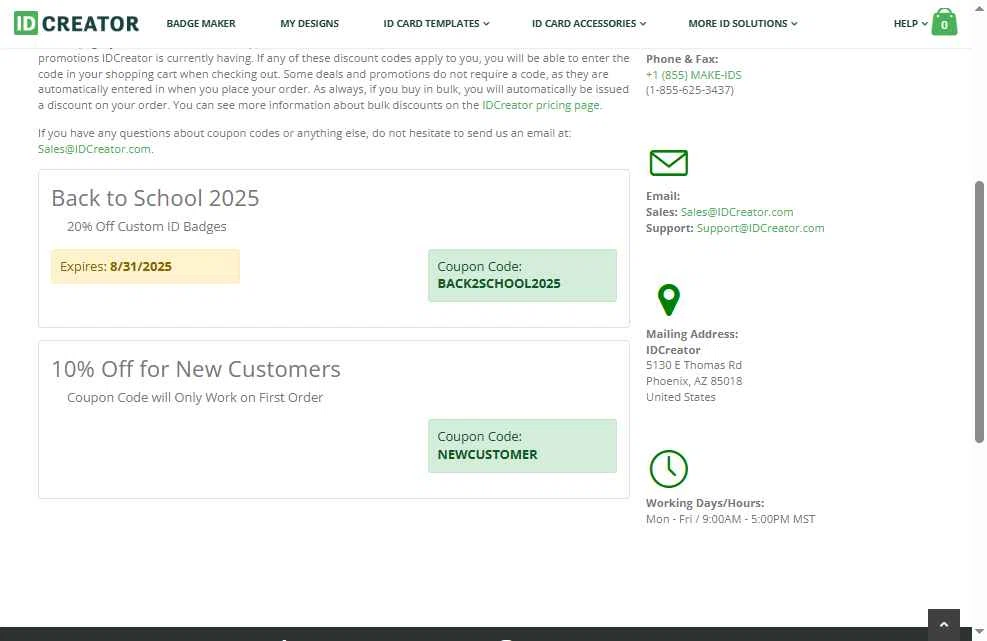
Task: Open the shopping cart bag icon
Action: point(944,22)
